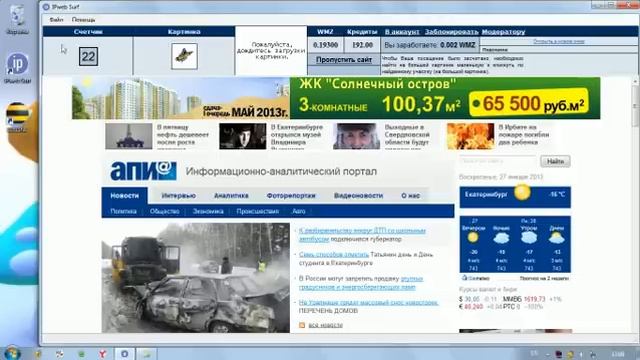This screenshot has height=360, width=640.
Task: Open the Помощь menu
Action: tap(83, 20)
